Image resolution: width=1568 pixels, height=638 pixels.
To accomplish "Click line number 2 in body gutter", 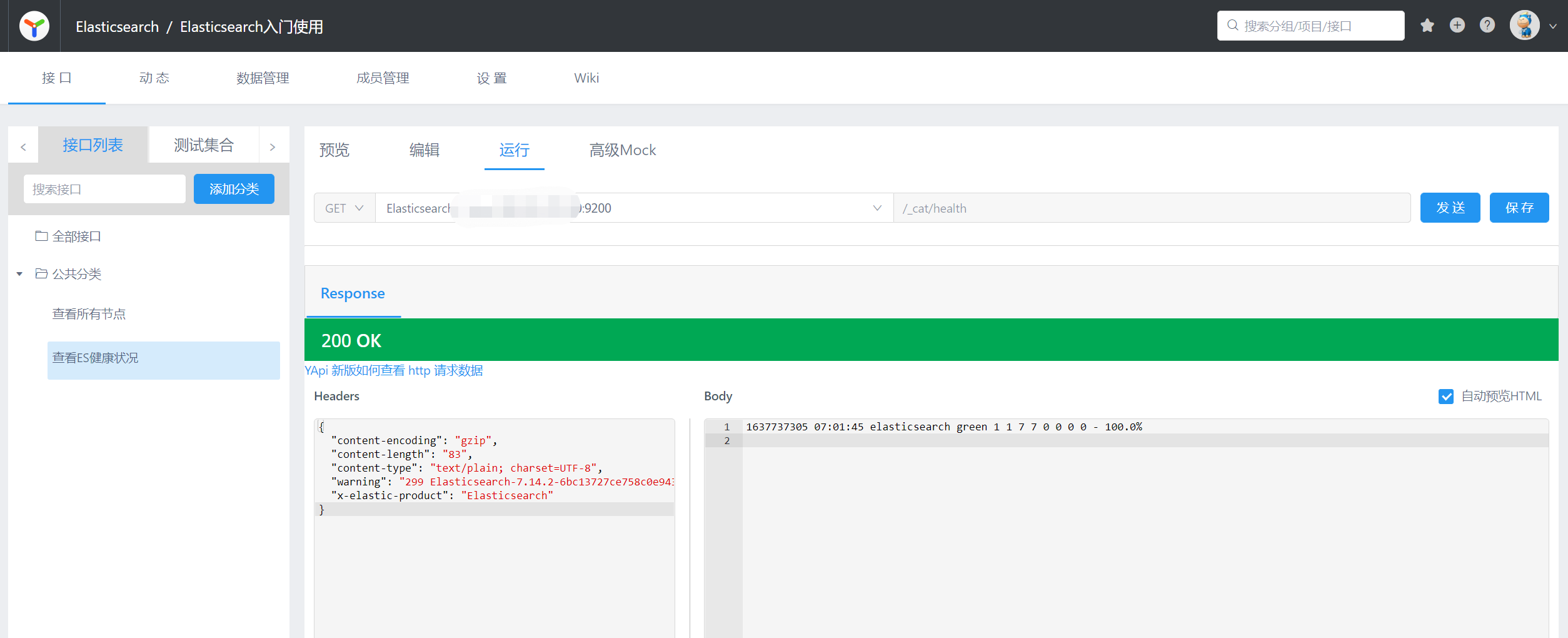I will (x=726, y=440).
